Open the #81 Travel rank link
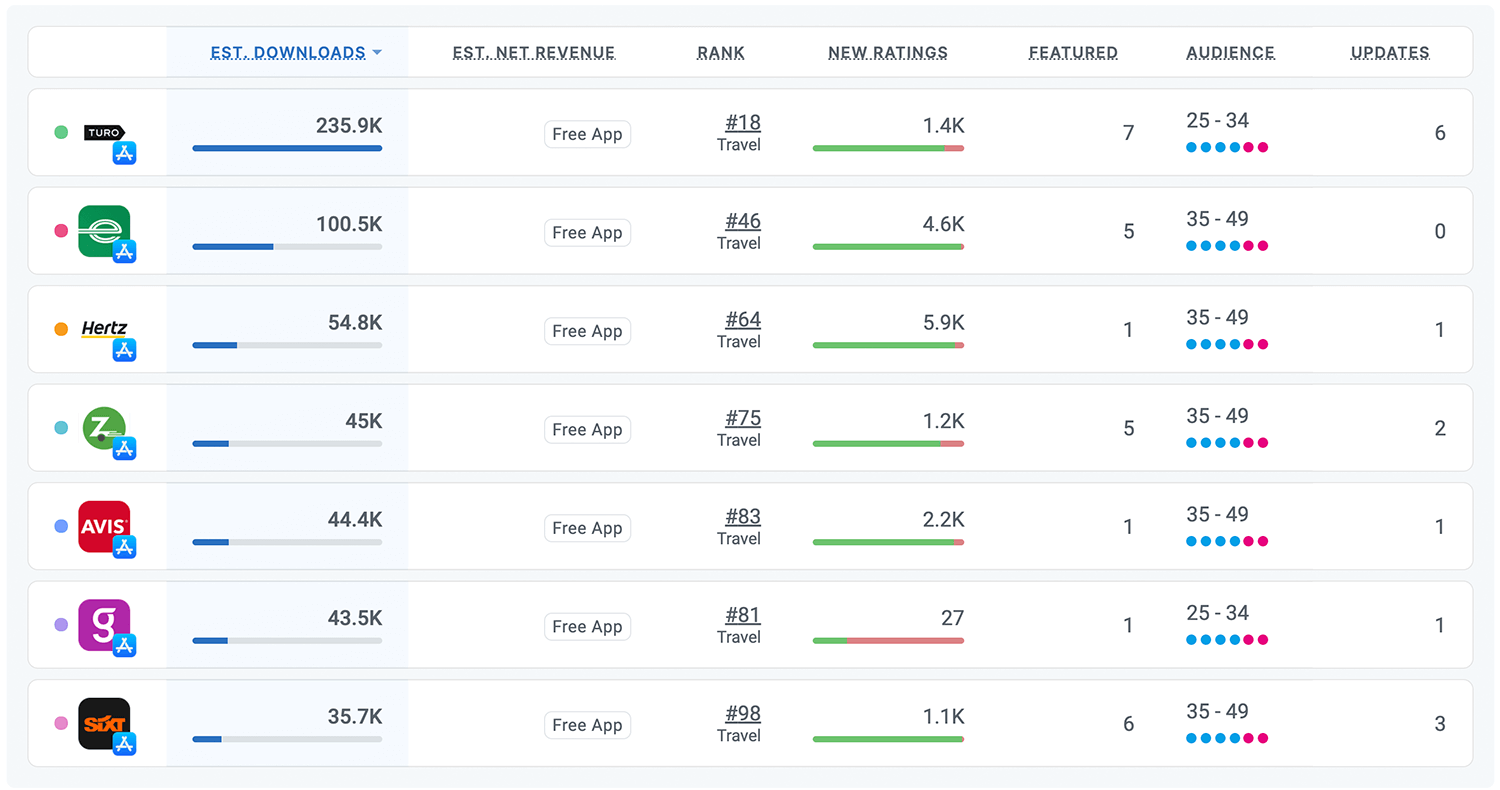 (x=743, y=615)
